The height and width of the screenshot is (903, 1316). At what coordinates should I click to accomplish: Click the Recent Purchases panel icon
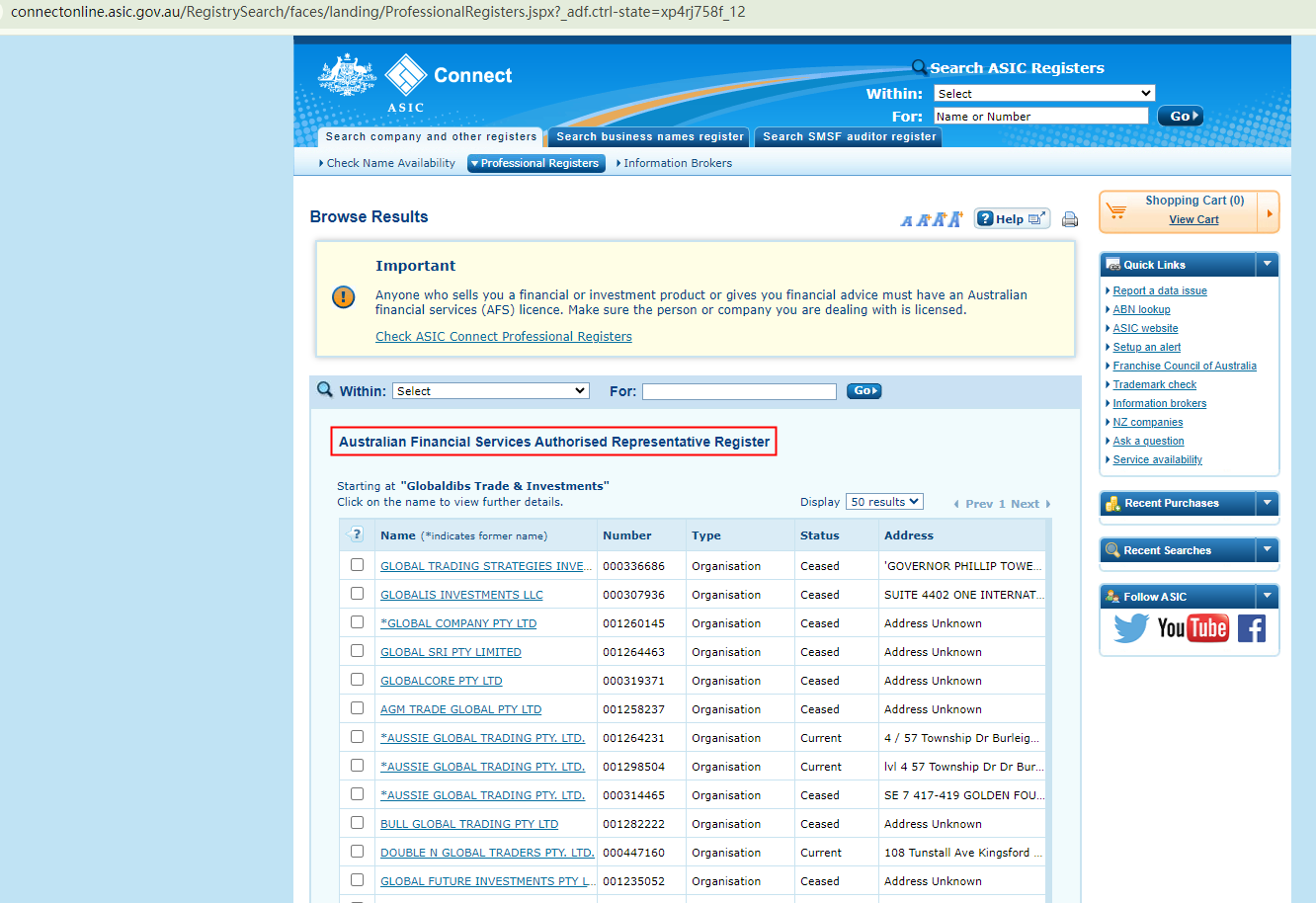click(1113, 504)
